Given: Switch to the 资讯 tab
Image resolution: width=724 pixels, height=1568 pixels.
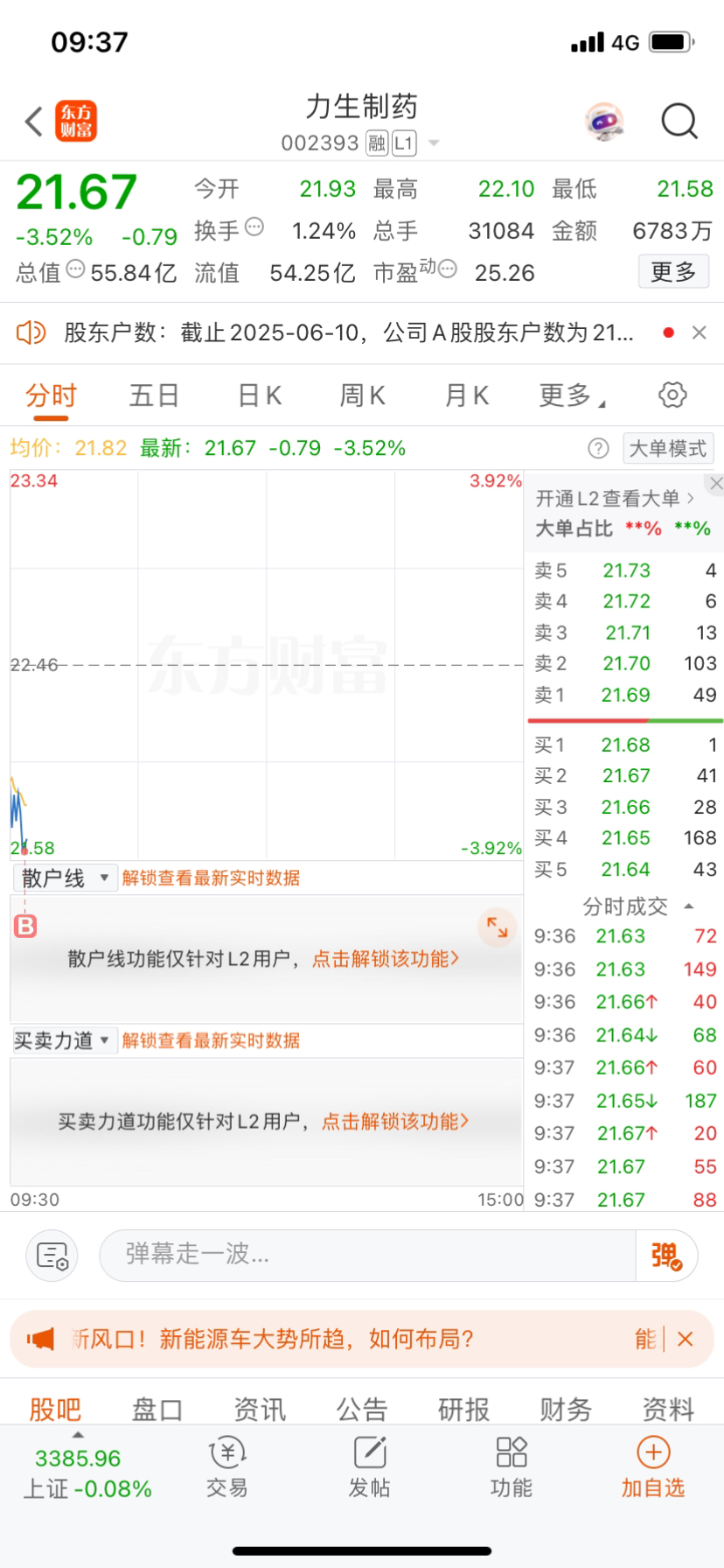Looking at the screenshot, I should 259,1409.
